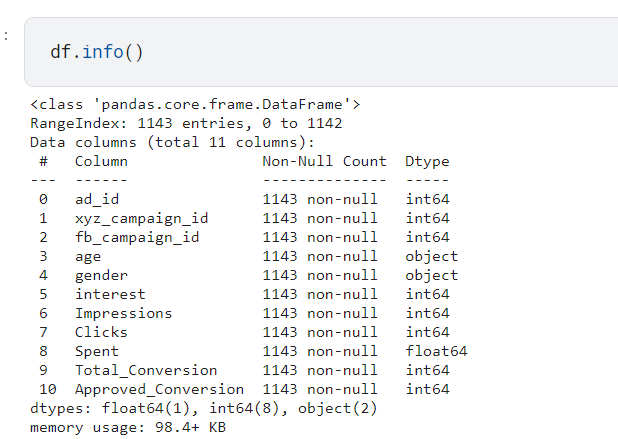618x439 pixels.
Task: Click the gender column name
Action: click(x=101, y=275)
